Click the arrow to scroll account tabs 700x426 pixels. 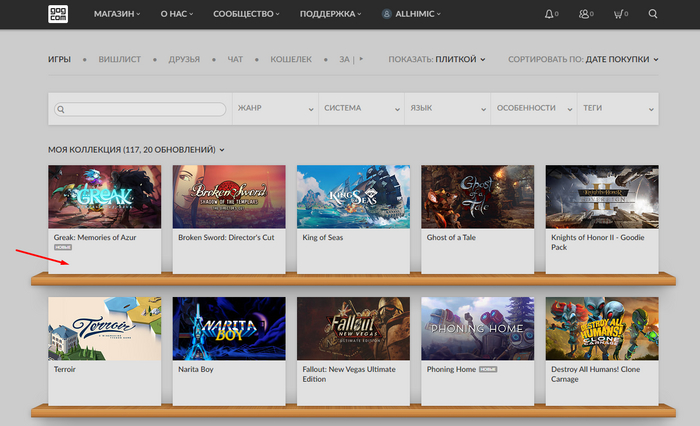(x=361, y=59)
